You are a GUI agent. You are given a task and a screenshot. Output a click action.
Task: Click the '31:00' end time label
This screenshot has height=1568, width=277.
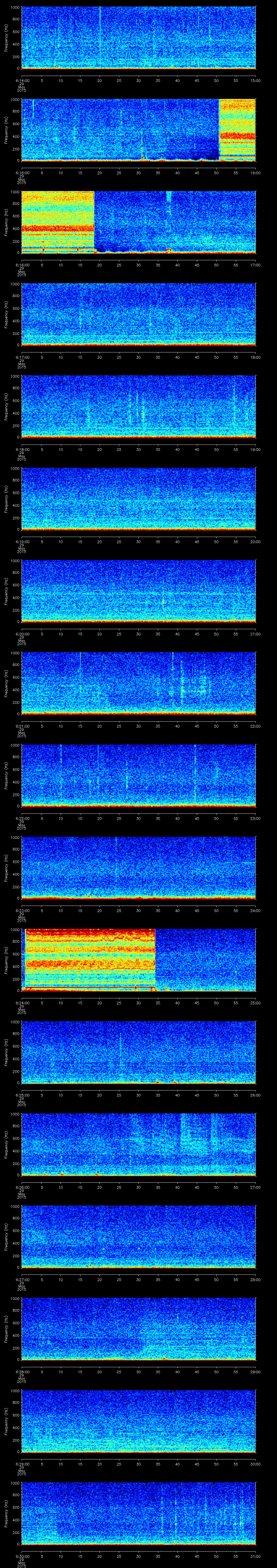click(255, 1556)
